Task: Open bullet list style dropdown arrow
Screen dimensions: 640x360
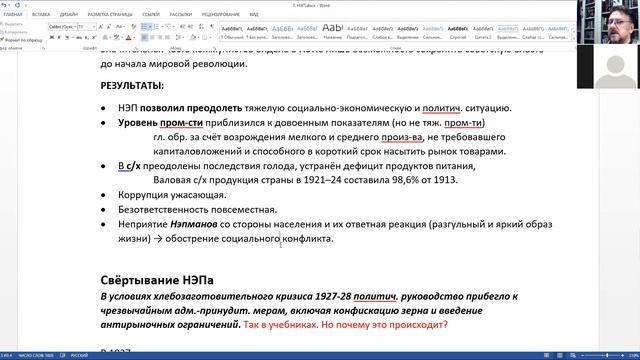Action: (x=150, y=27)
